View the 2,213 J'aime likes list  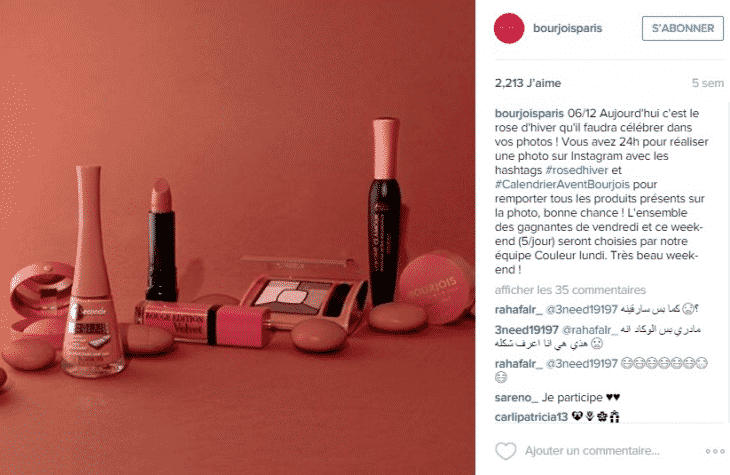tap(527, 83)
